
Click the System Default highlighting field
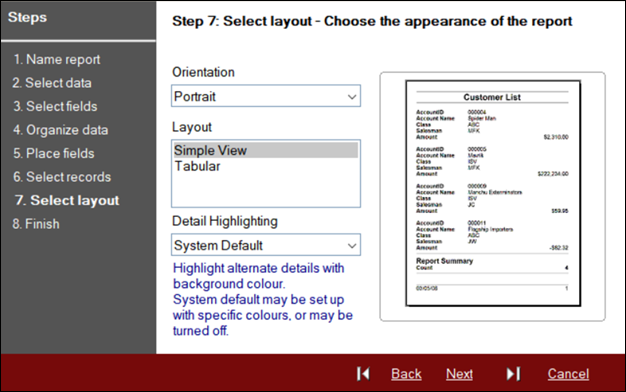tap(266, 245)
